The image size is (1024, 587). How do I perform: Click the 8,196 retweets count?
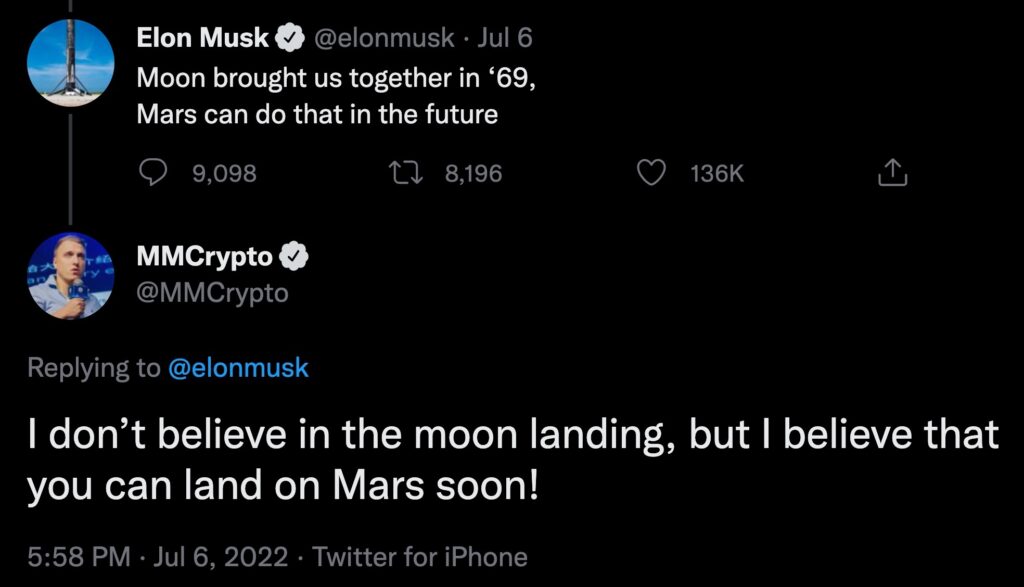(x=473, y=174)
